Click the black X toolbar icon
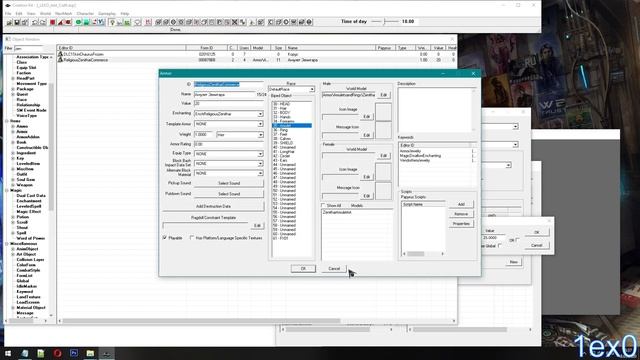640x360 pixels. click(x=235, y=22)
